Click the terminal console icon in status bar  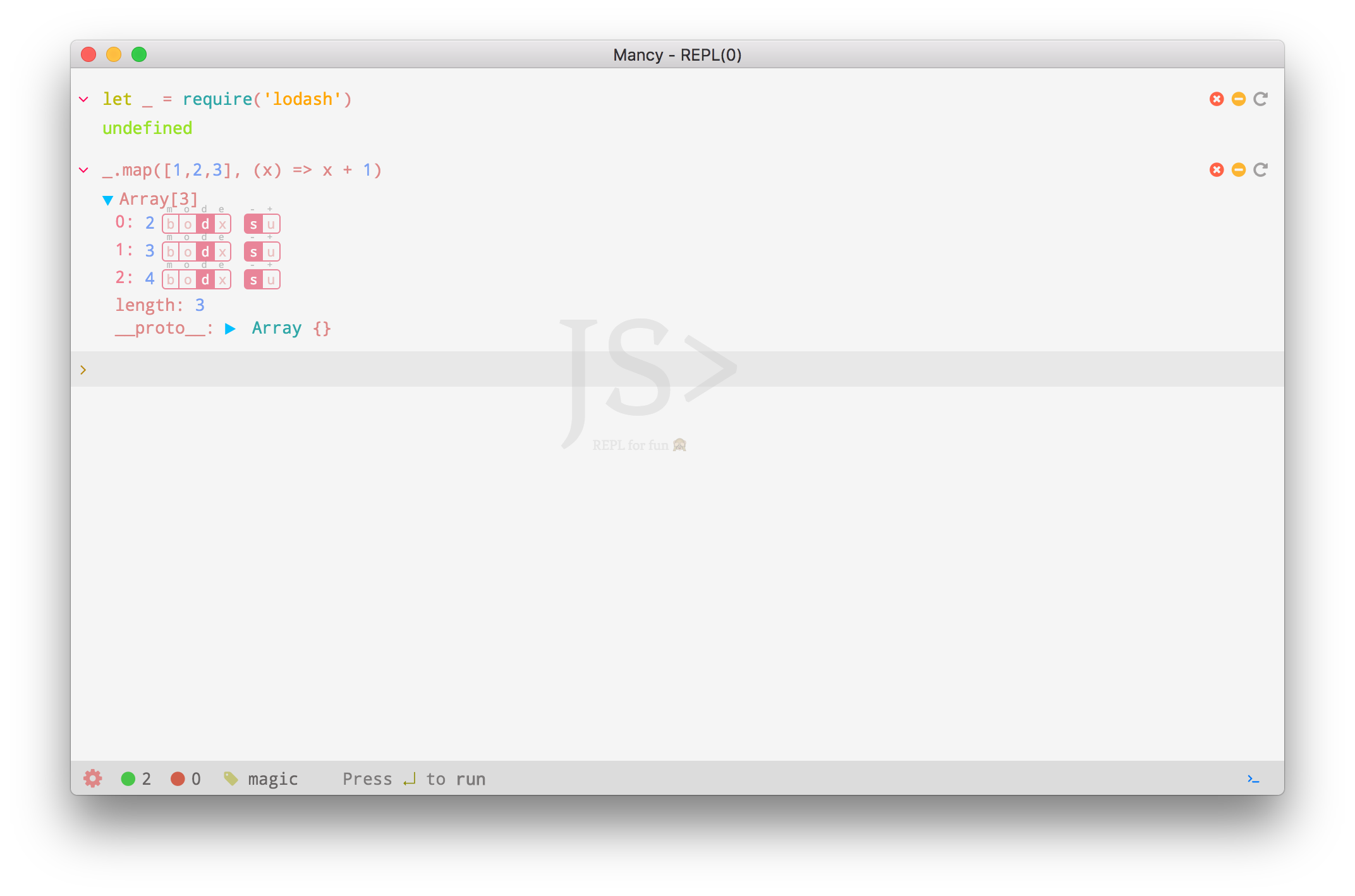(x=1253, y=778)
